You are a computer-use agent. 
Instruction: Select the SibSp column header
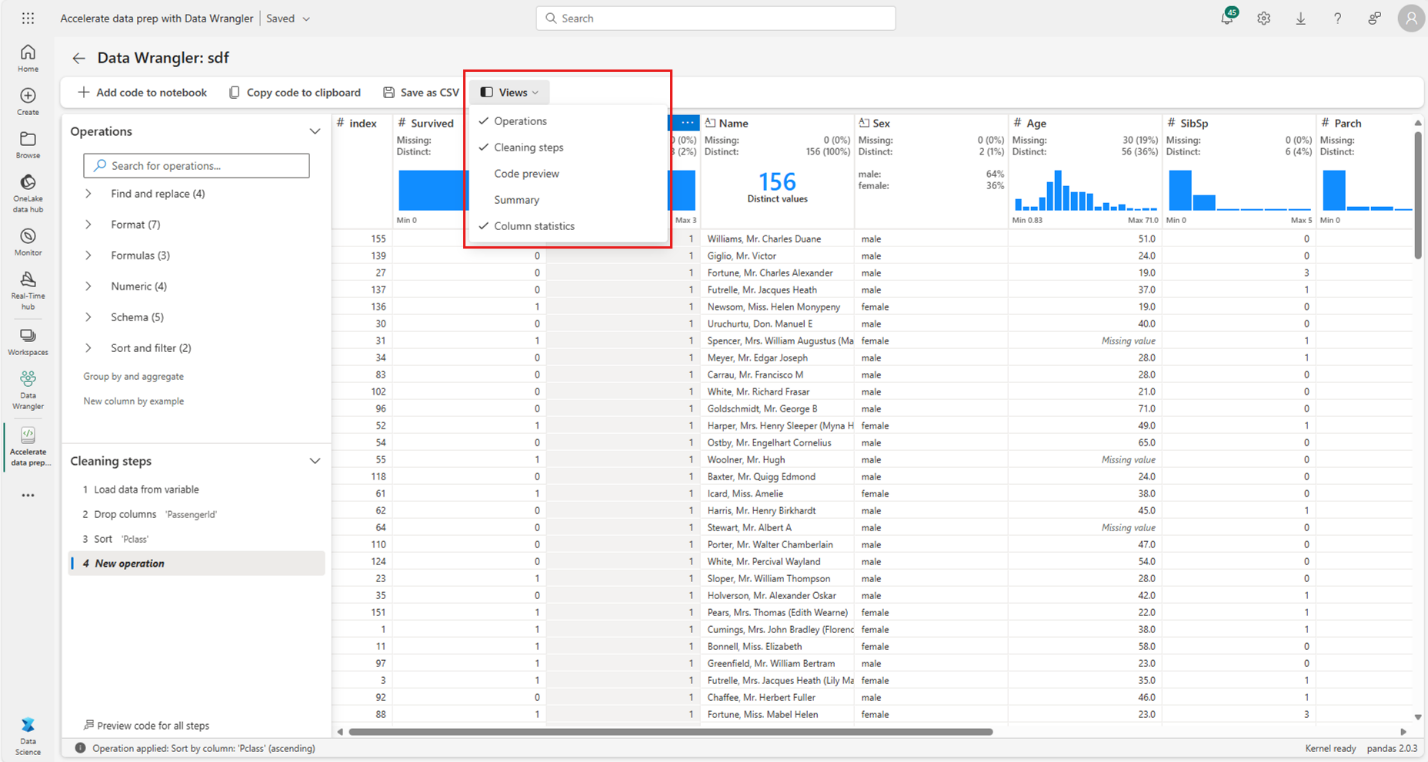[1239, 123]
